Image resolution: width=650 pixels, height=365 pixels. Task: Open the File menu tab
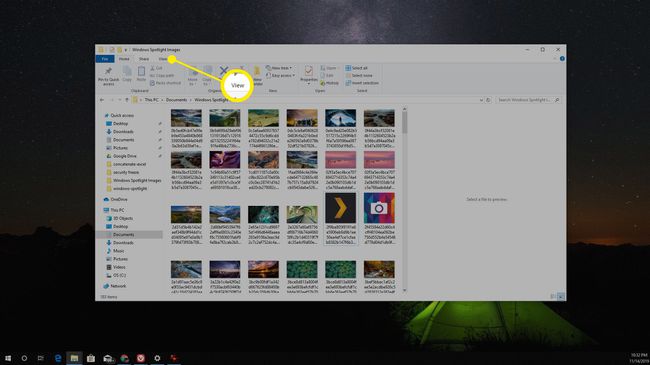(105, 59)
